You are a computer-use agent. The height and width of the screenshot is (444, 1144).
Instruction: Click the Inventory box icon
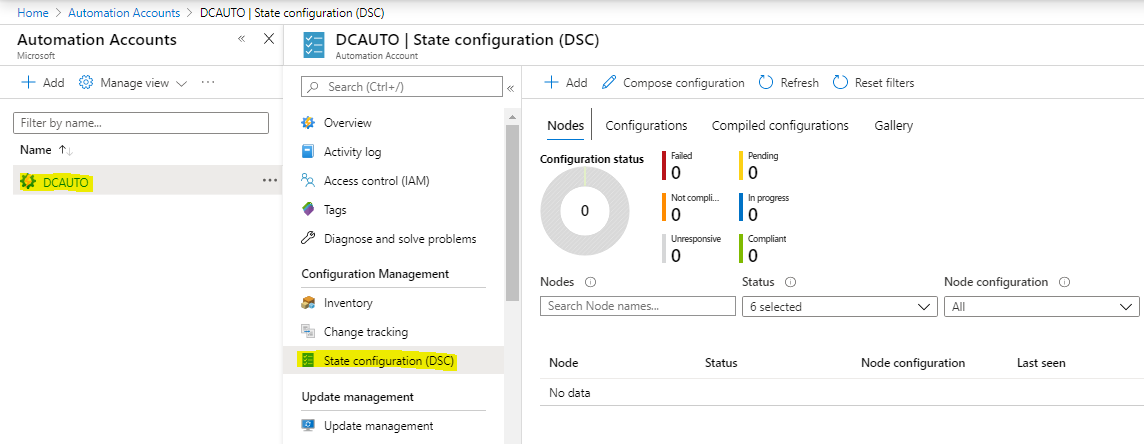[308, 303]
